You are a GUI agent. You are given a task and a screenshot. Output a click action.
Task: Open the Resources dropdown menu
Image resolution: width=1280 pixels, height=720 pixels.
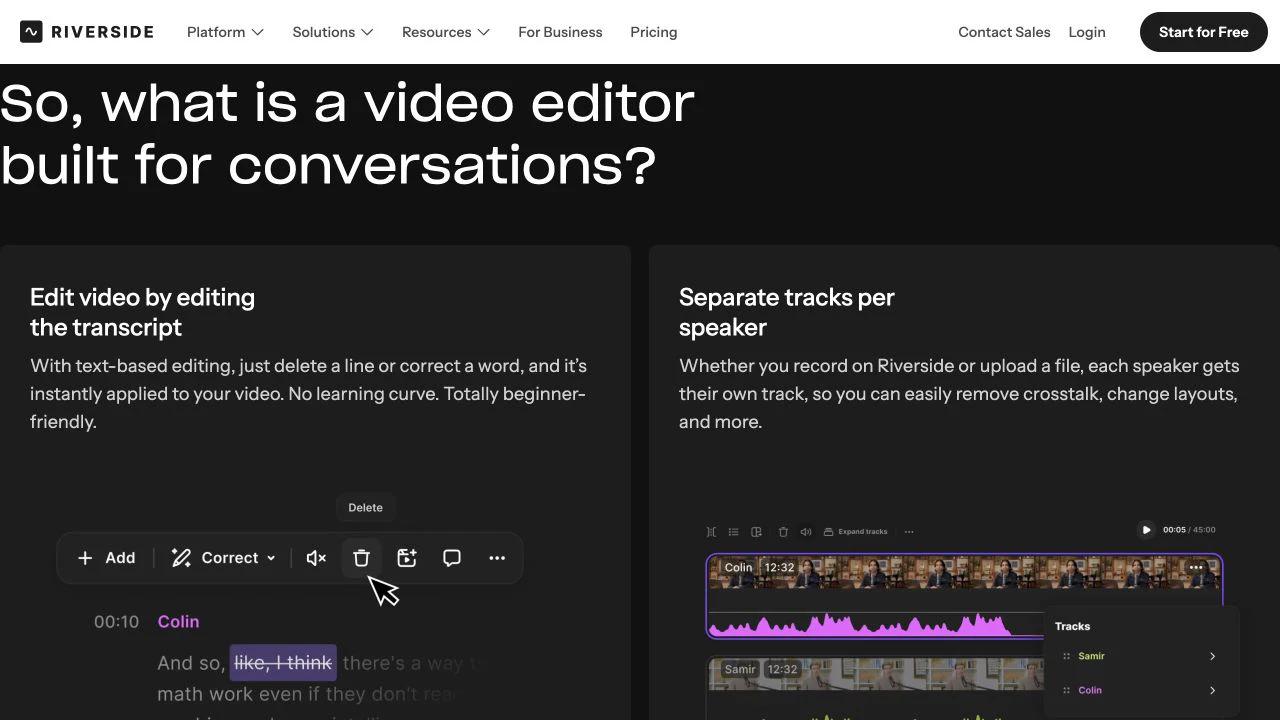[x=446, y=32]
